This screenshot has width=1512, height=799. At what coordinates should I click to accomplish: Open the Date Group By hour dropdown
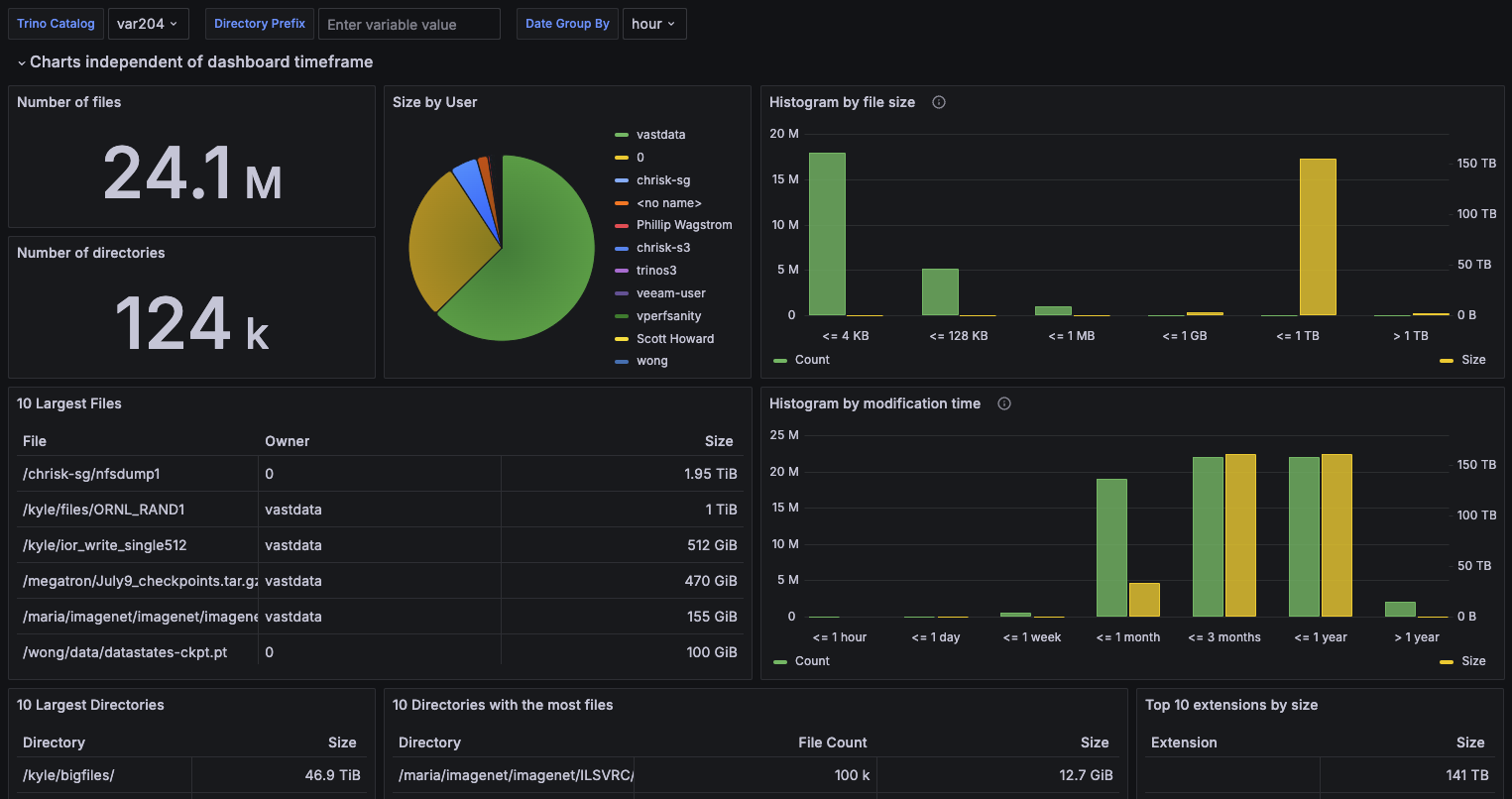pyautogui.click(x=654, y=24)
